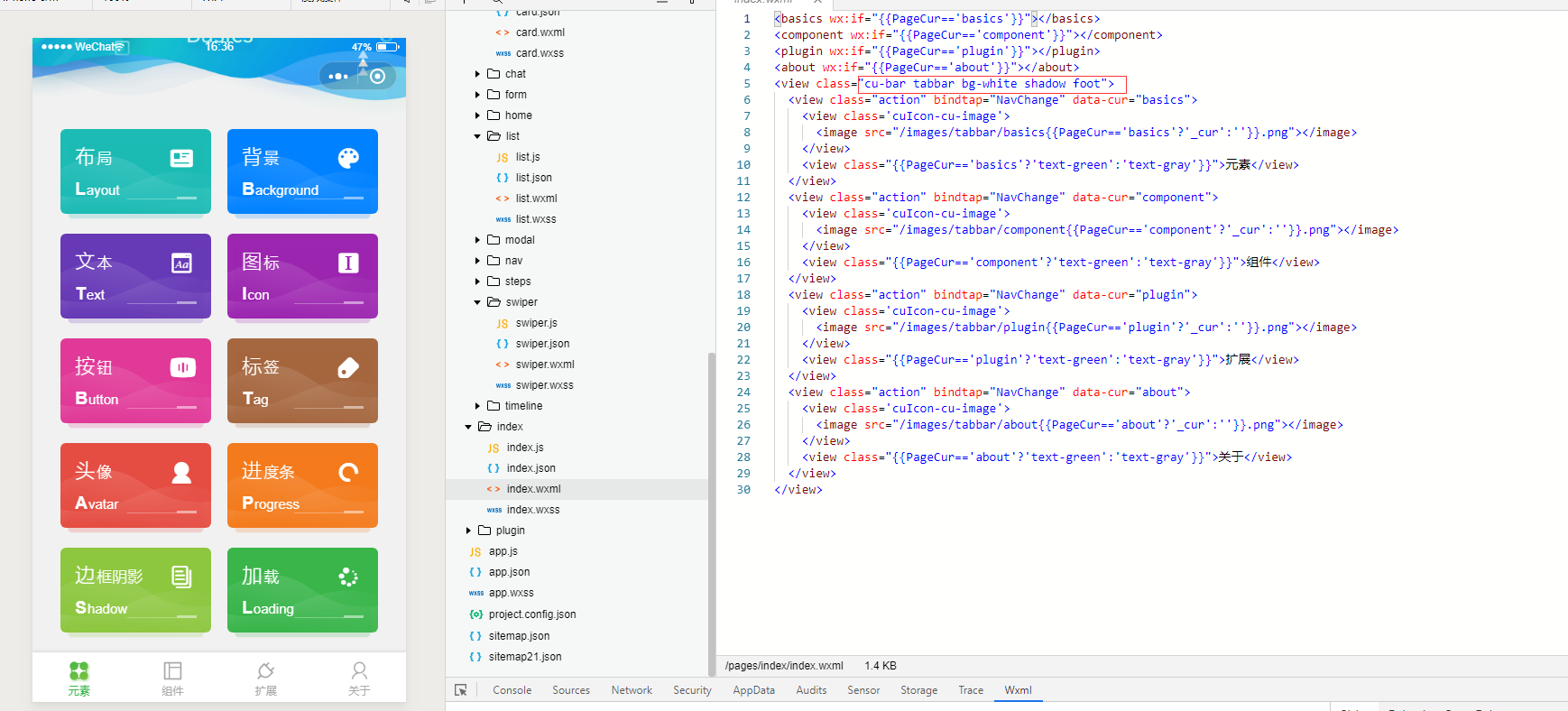Select the 元素 tab in simulator tabbar

(79, 679)
